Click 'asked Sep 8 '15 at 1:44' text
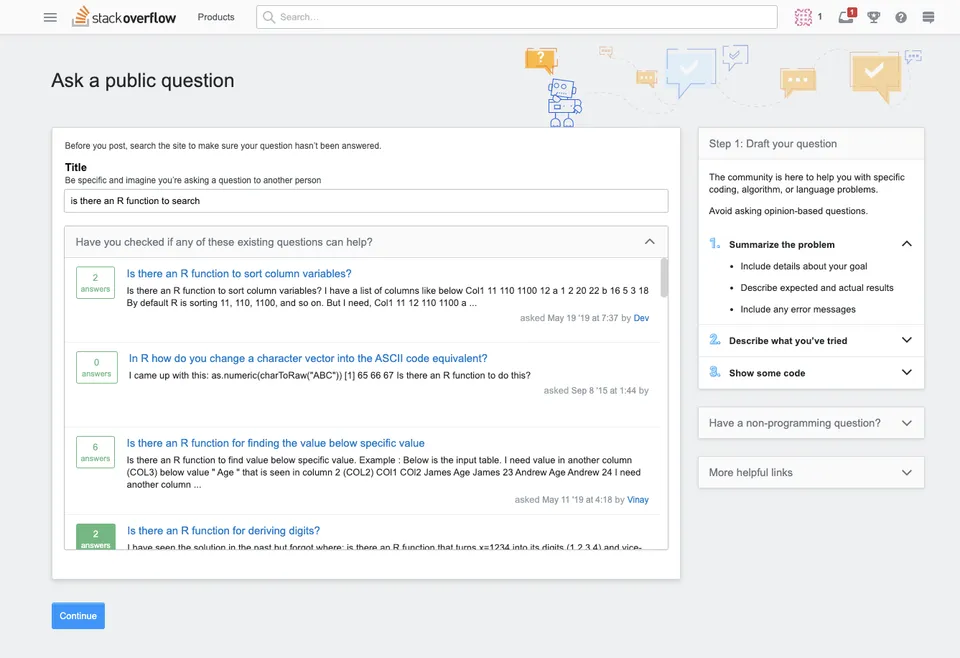The height and width of the screenshot is (658, 960). point(590,391)
